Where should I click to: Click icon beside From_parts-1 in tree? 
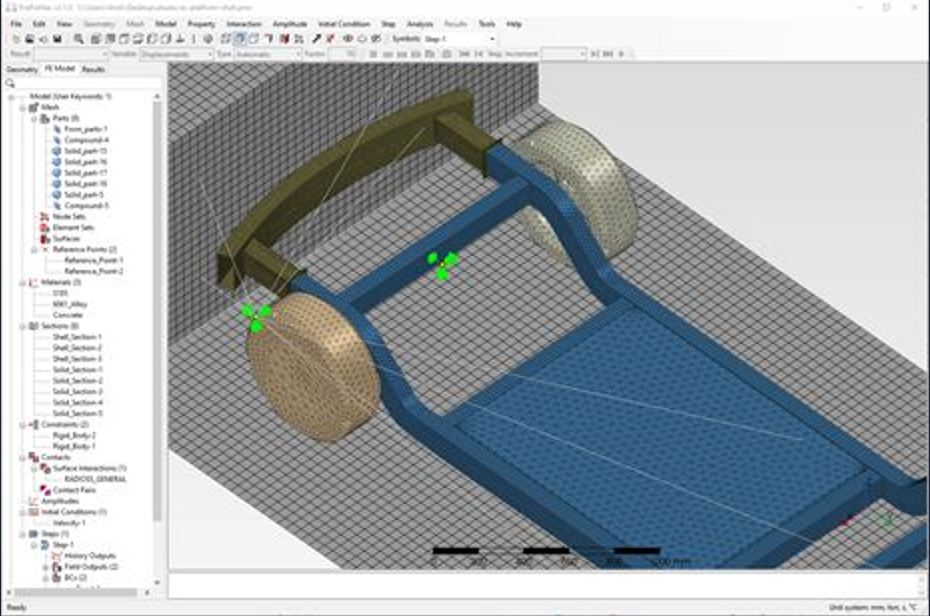tap(56, 129)
